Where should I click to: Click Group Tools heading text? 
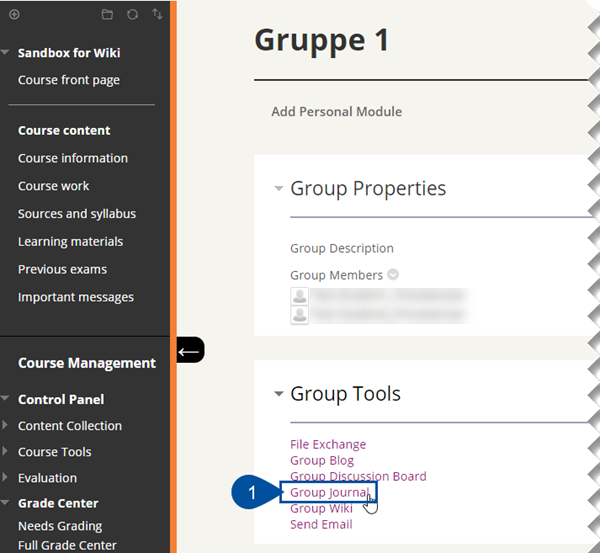coord(346,394)
